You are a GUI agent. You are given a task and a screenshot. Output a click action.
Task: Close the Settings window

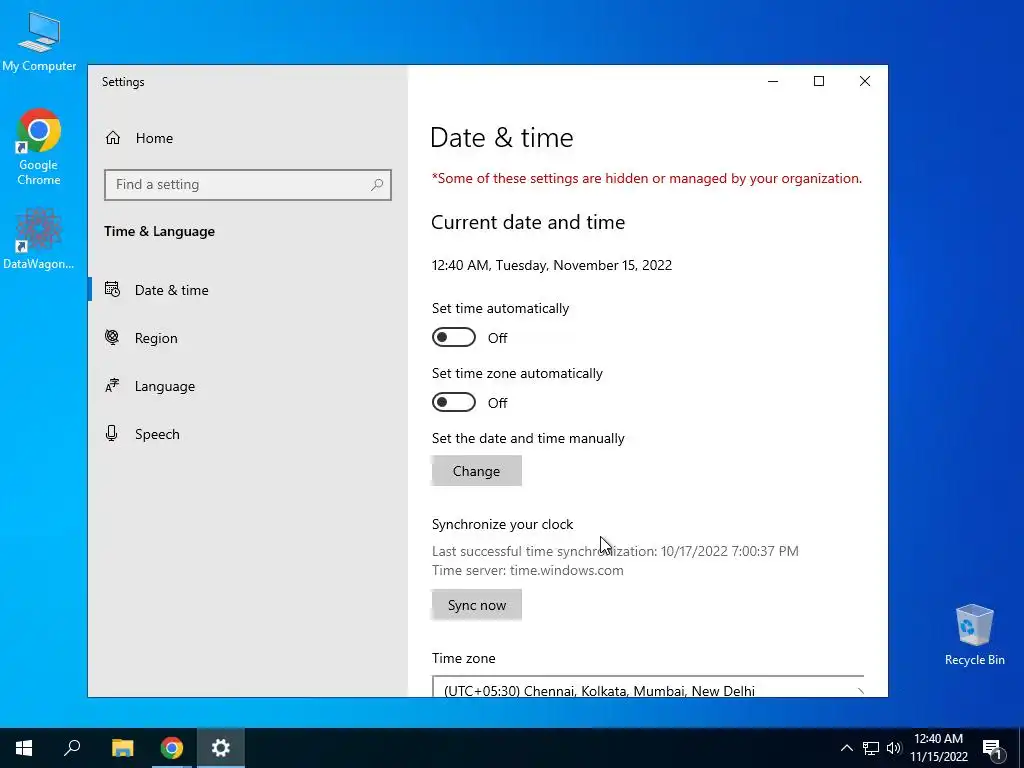(x=865, y=81)
